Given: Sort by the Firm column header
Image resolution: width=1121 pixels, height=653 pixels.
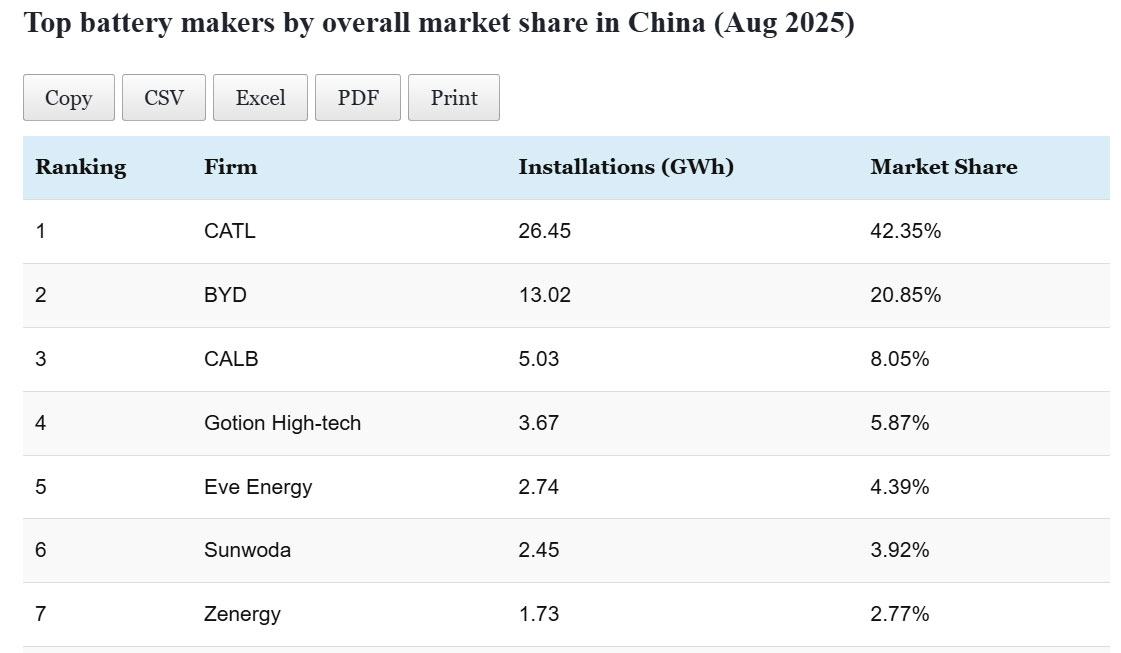Looking at the screenshot, I should 230,167.
